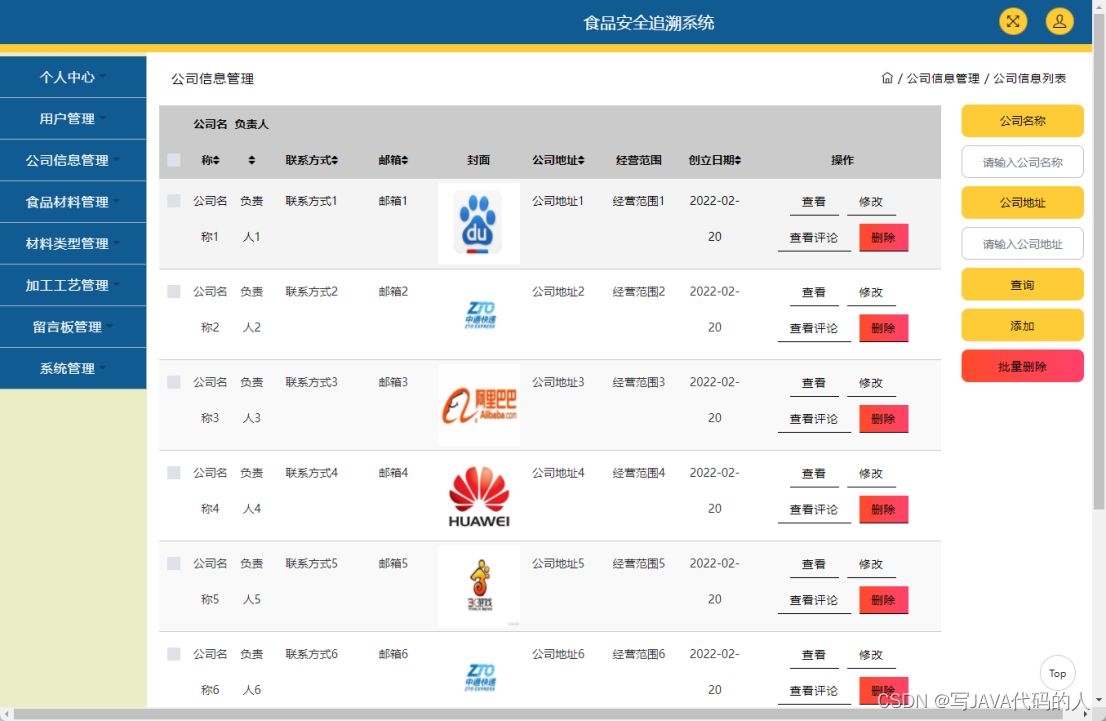The height and width of the screenshot is (721, 1106).
Task: Delete row 公司名称3 with 删除
Action: pos(883,419)
